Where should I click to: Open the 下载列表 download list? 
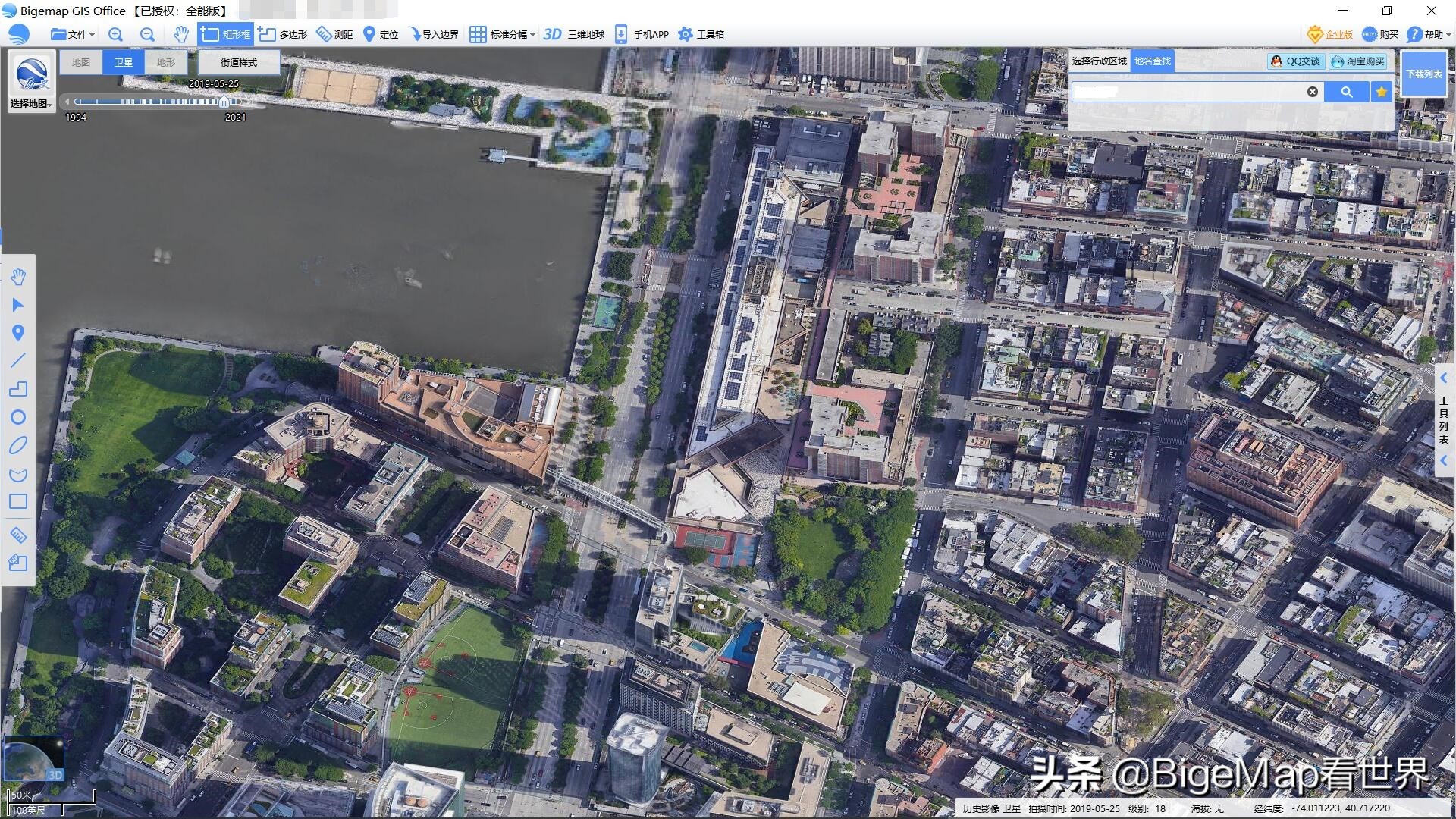click(x=1424, y=74)
